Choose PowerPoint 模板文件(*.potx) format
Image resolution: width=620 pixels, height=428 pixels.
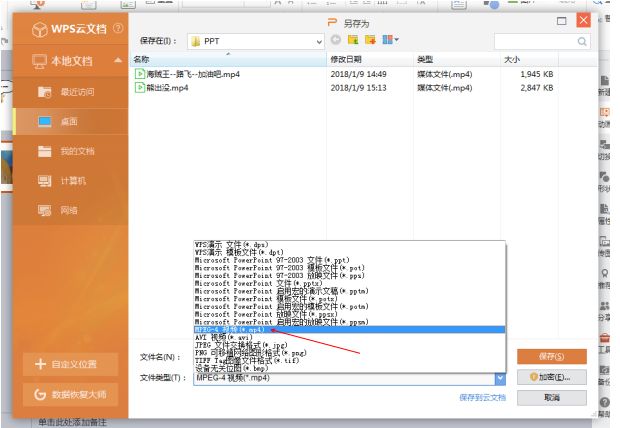[350, 299]
